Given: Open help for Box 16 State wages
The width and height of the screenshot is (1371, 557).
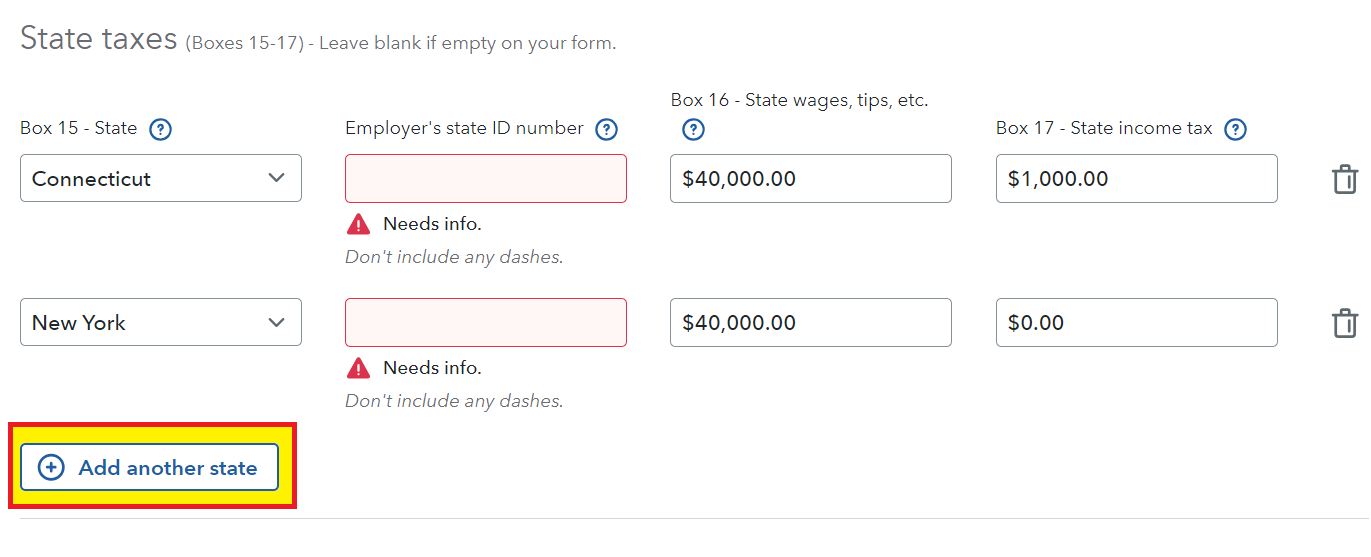Looking at the screenshot, I should tap(693, 129).
